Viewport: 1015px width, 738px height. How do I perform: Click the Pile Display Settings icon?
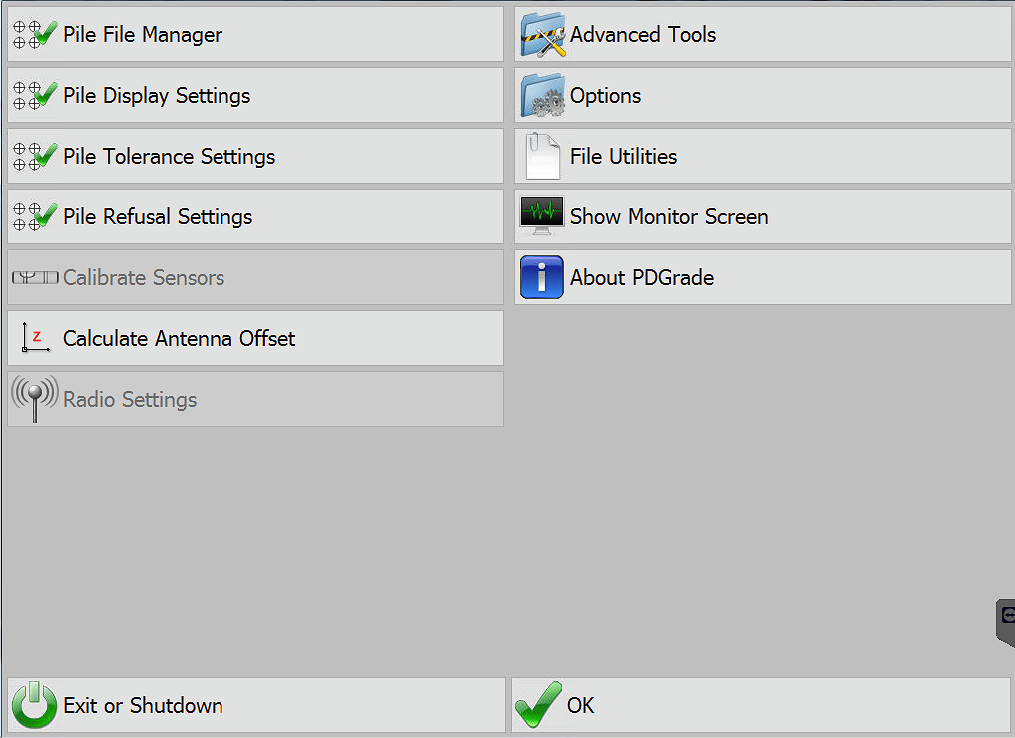[x=35, y=96]
